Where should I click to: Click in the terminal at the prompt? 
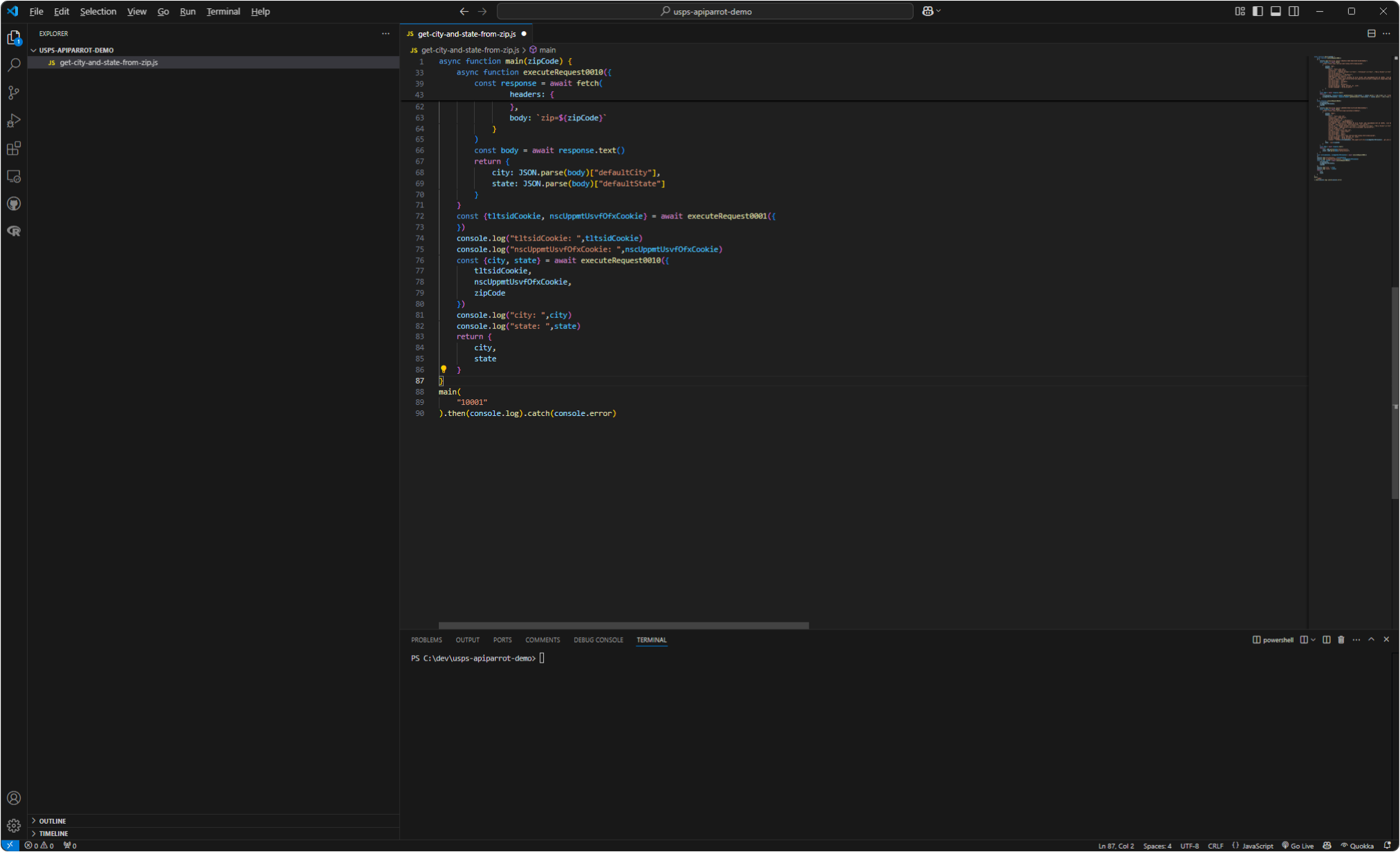click(x=542, y=658)
